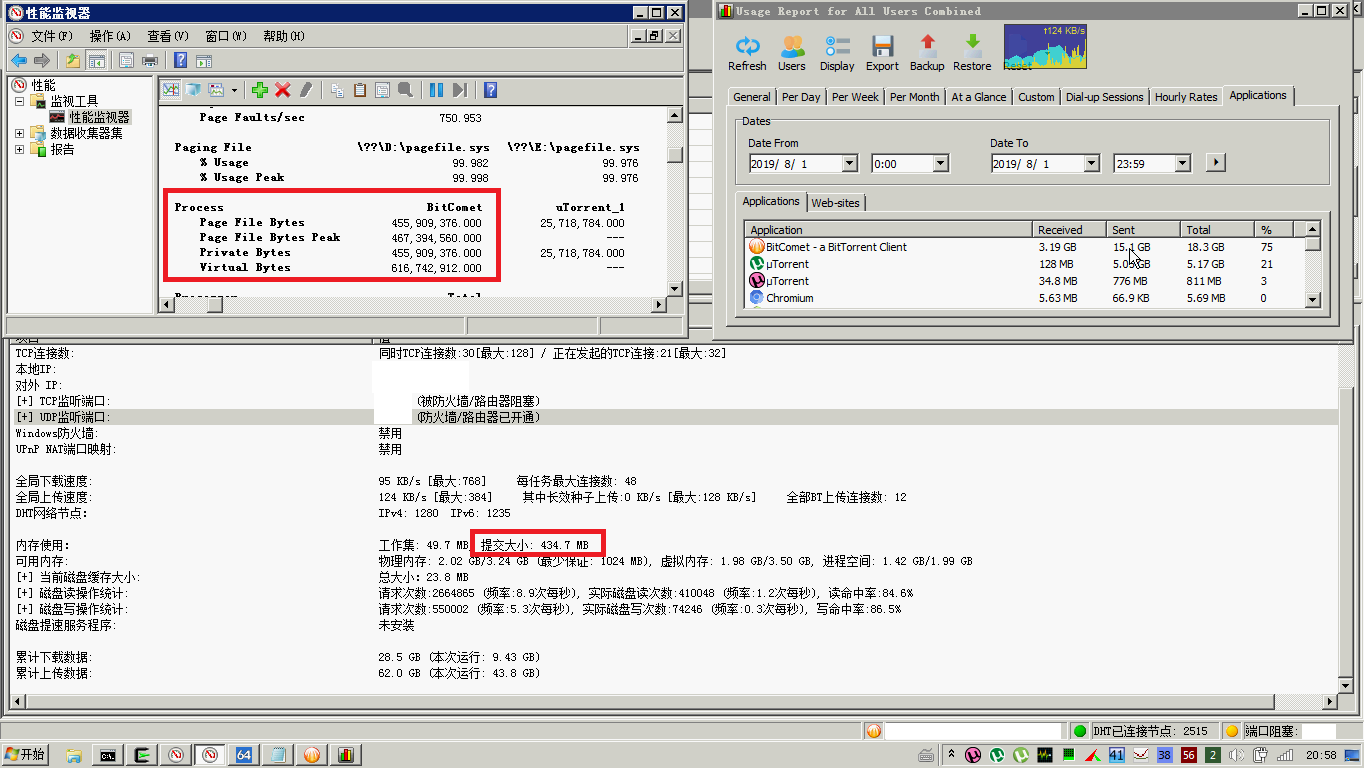Open the 操作(A) menu
This screenshot has width=1364, height=768.
point(110,36)
